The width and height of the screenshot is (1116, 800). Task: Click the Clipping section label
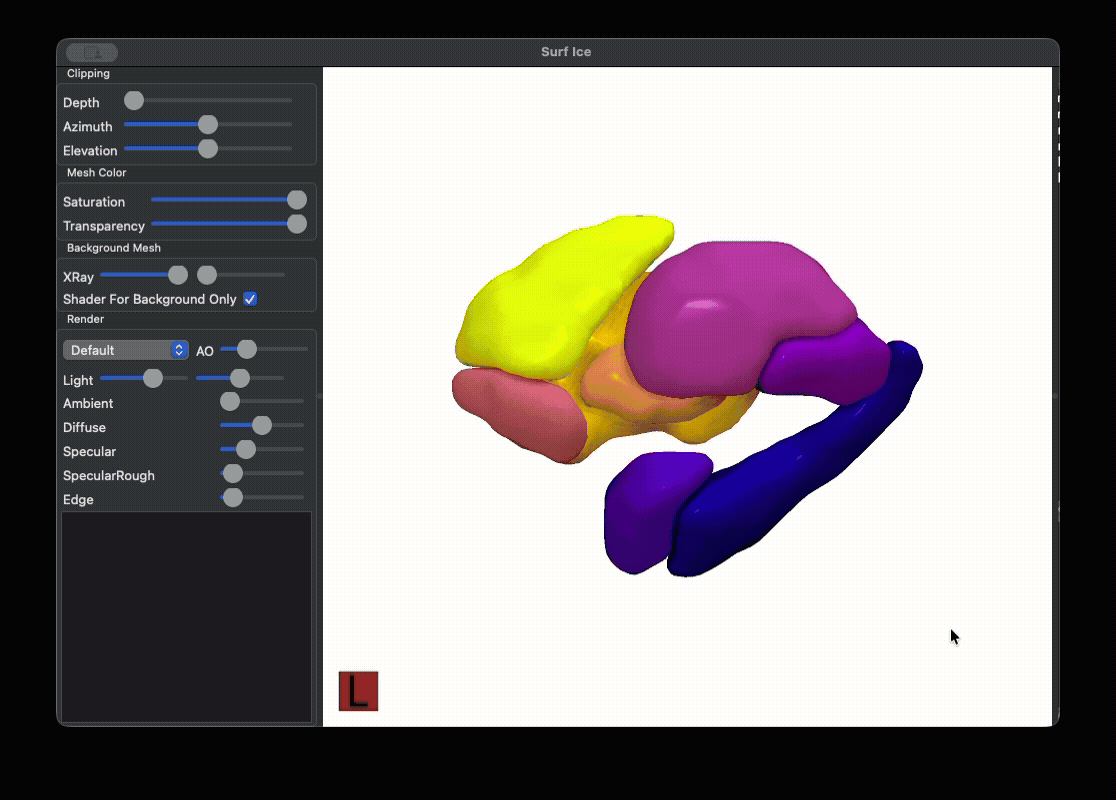pyautogui.click(x=88, y=73)
